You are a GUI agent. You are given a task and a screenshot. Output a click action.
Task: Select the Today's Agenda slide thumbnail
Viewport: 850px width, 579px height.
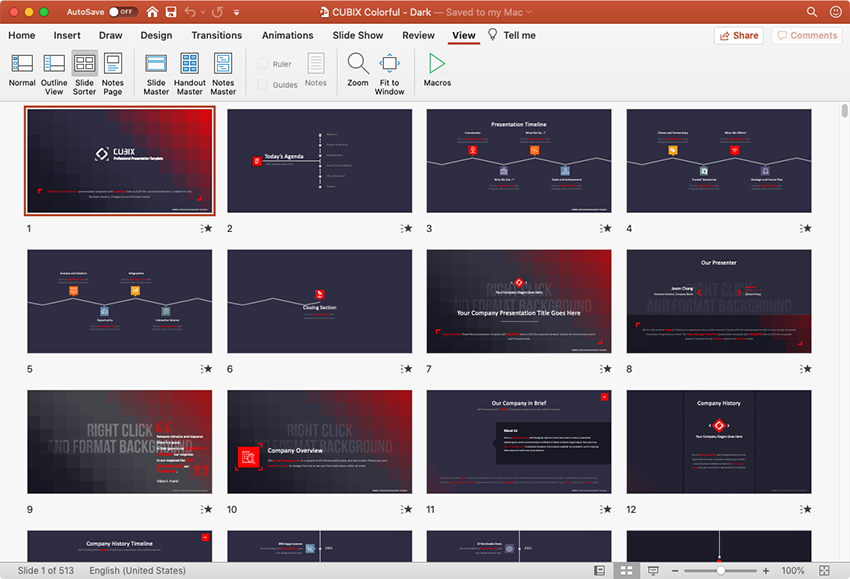pos(319,161)
